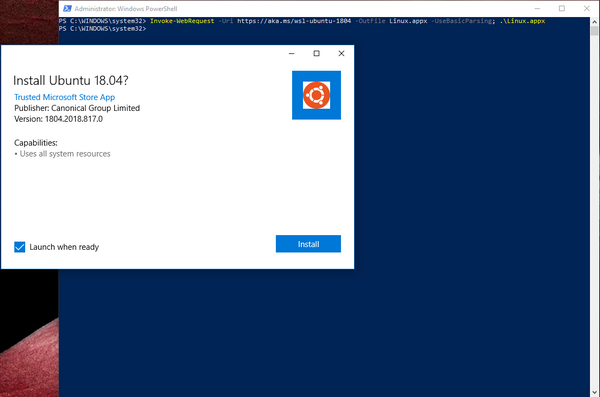Select the 'Install Ubuntu 18.04?' heading
Screen dimensions: 600x397
coord(71,80)
